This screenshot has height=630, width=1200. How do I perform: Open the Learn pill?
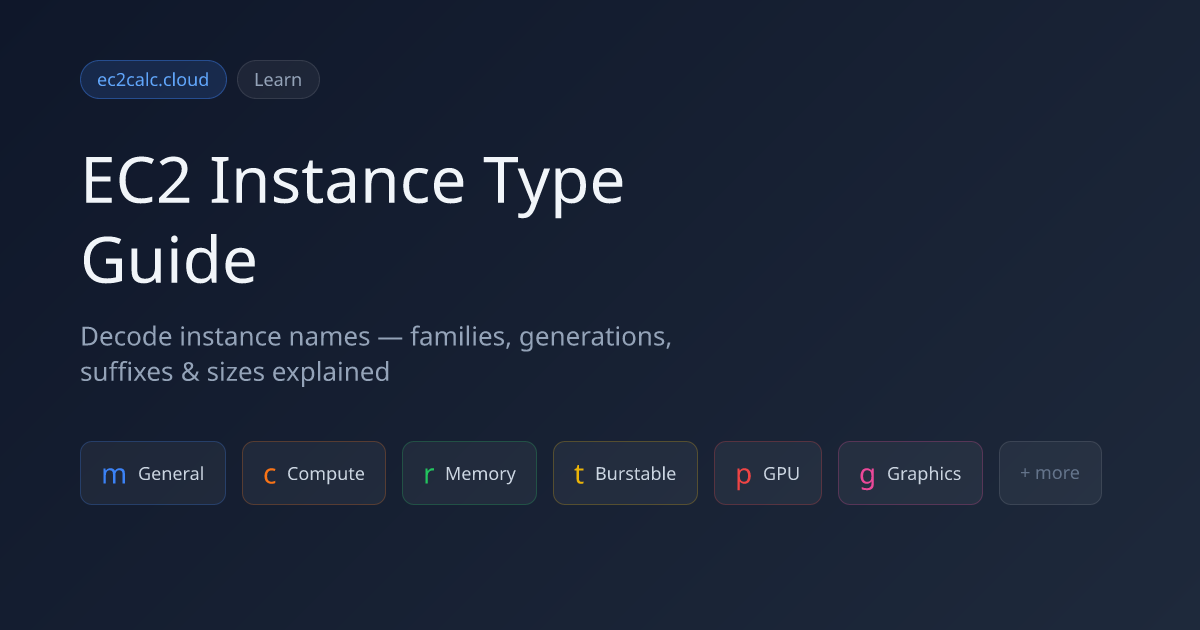(x=278, y=80)
